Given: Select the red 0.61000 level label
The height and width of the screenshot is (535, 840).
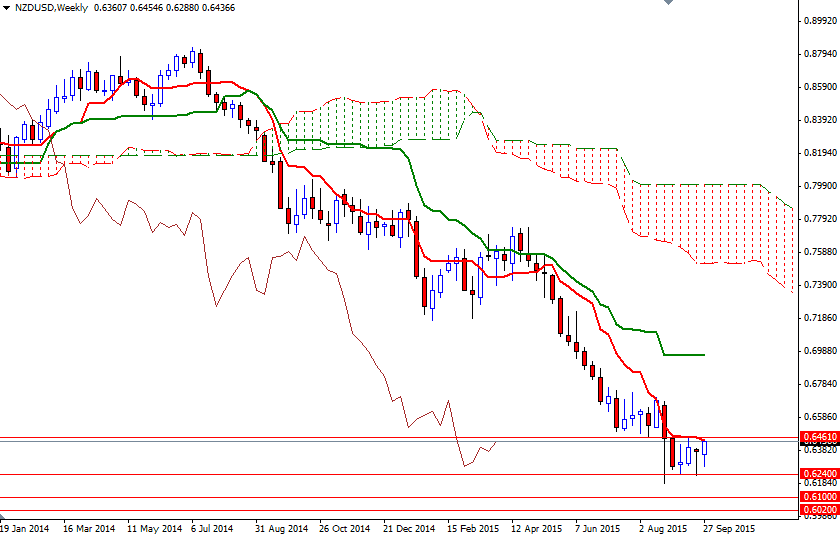Looking at the screenshot, I should (x=819, y=497).
